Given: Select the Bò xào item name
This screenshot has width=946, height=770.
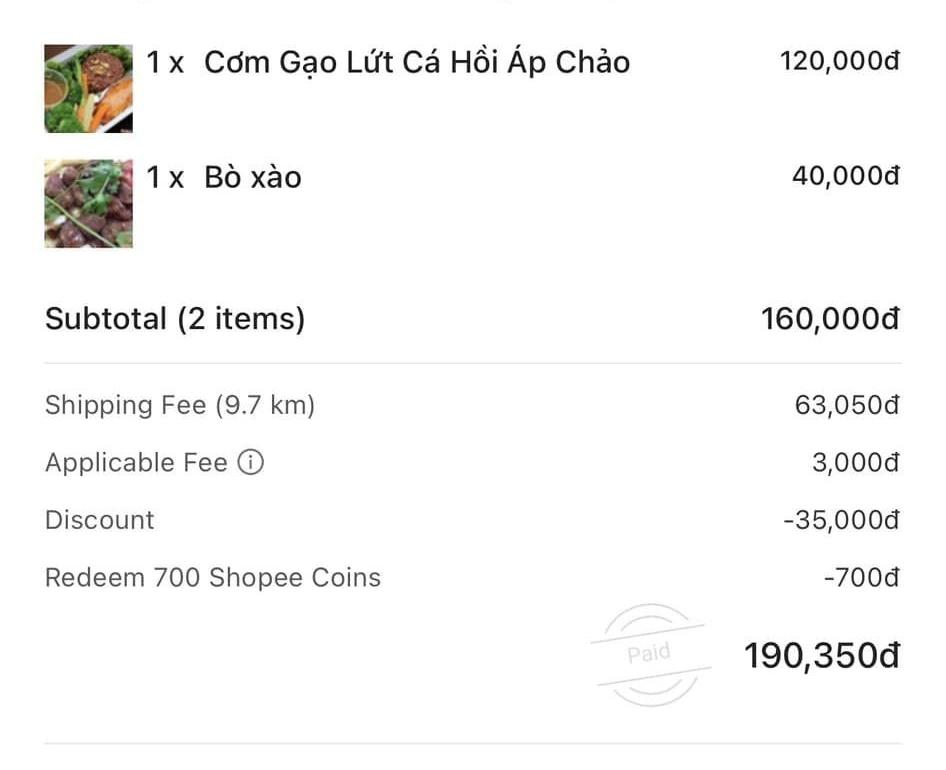Looking at the screenshot, I should [x=252, y=177].
